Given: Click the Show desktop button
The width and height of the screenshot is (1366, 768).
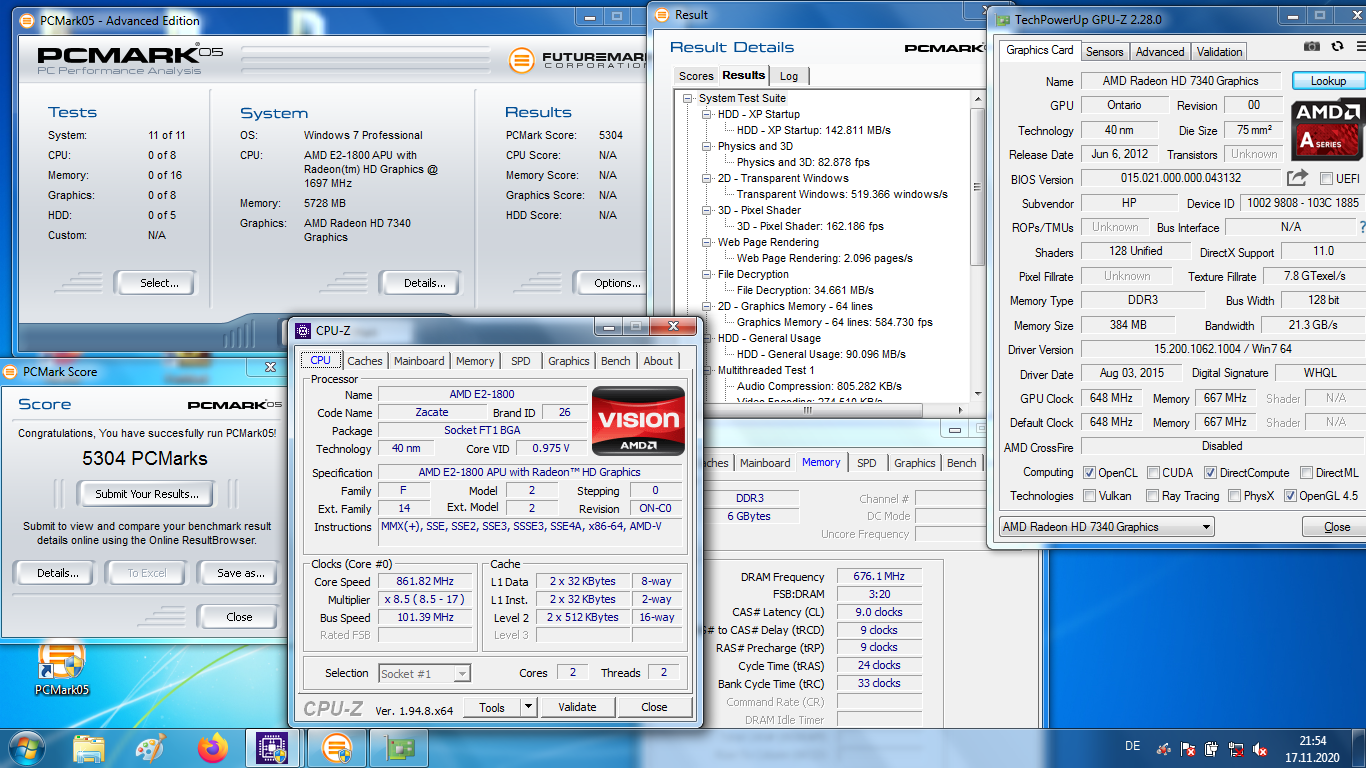Looking at the screenshot, I should pyautogui.click(x=1359, y=747).
